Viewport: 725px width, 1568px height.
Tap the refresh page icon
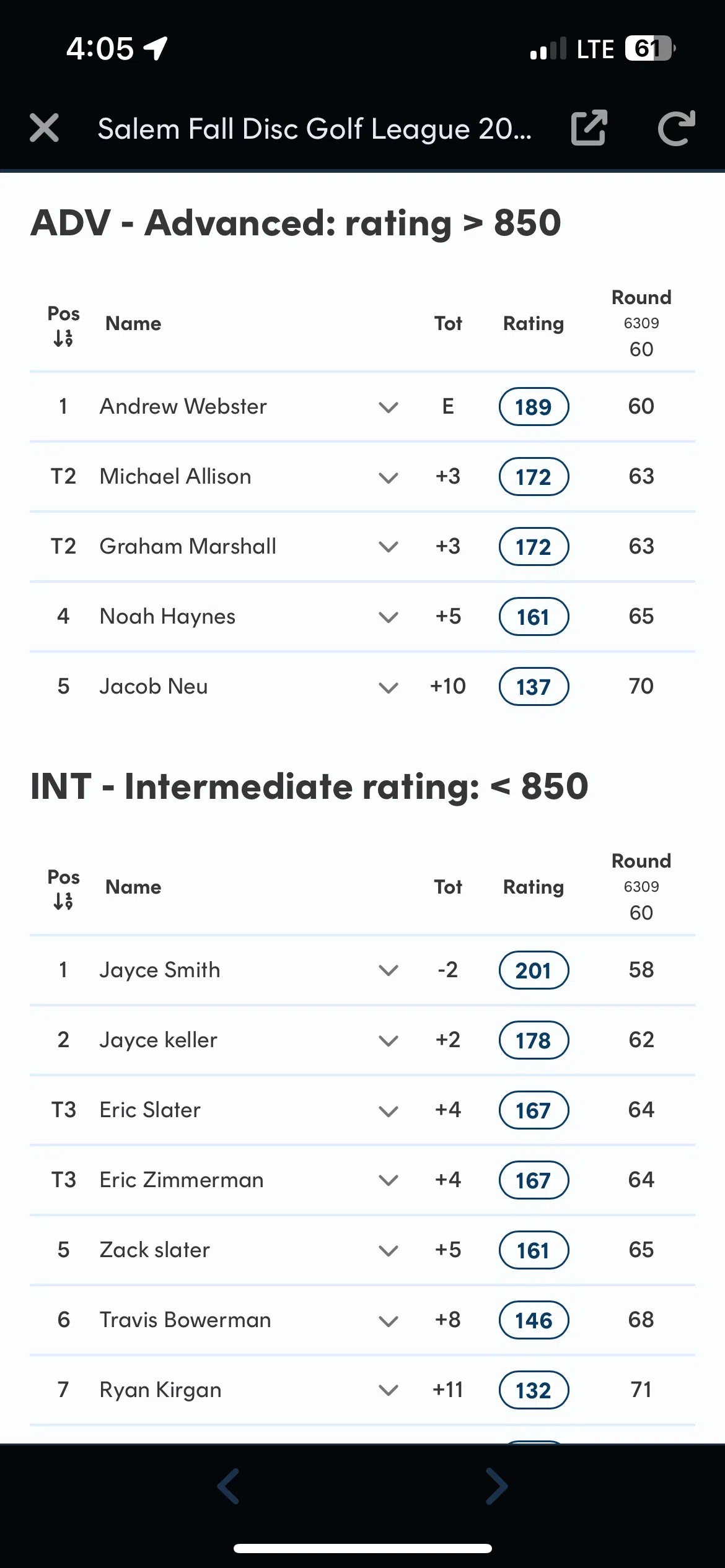(x=676, y=128)
